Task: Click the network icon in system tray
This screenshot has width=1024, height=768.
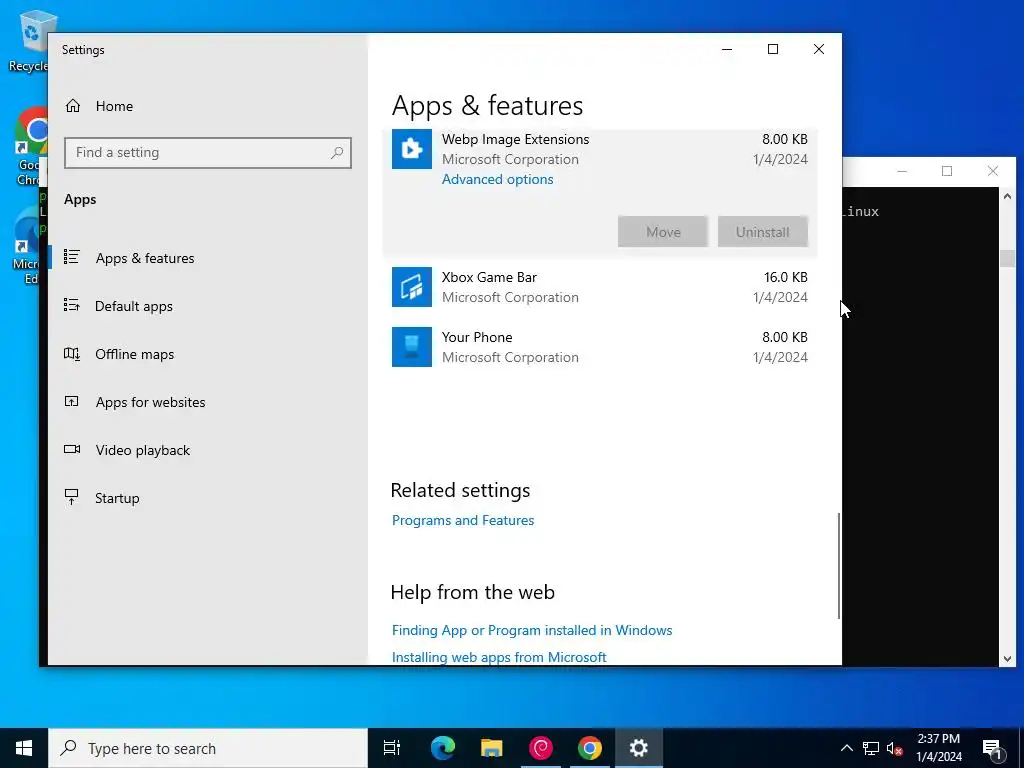Action: [x=871, y=748]
